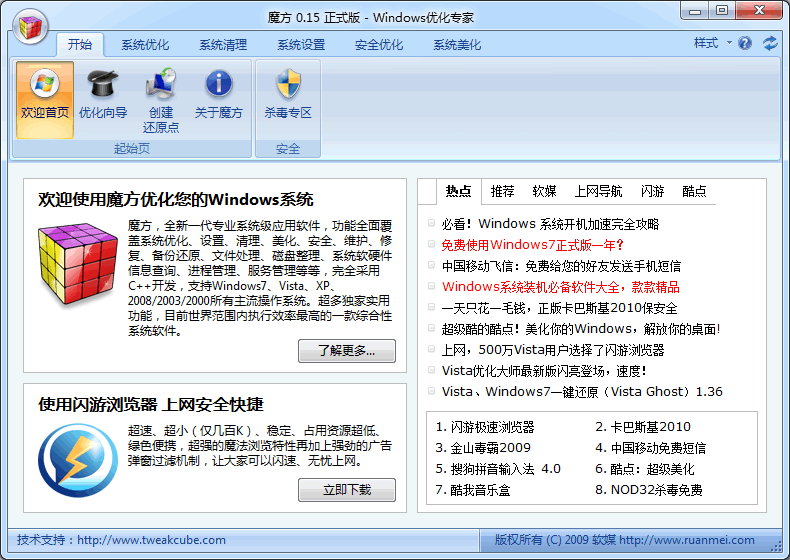Open the tweakcube.com support link
This screenshot has width=790, height=560.
tap(151, 540)
